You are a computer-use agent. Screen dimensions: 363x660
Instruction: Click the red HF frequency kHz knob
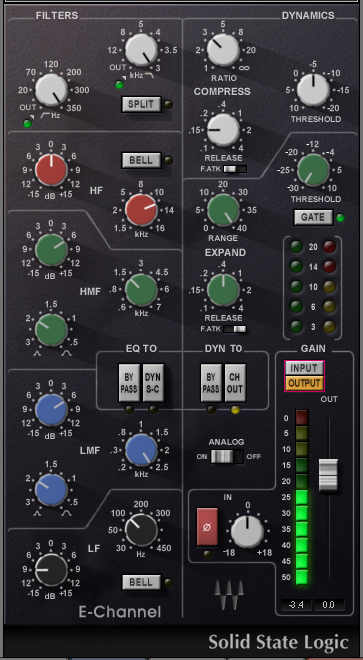141,210
